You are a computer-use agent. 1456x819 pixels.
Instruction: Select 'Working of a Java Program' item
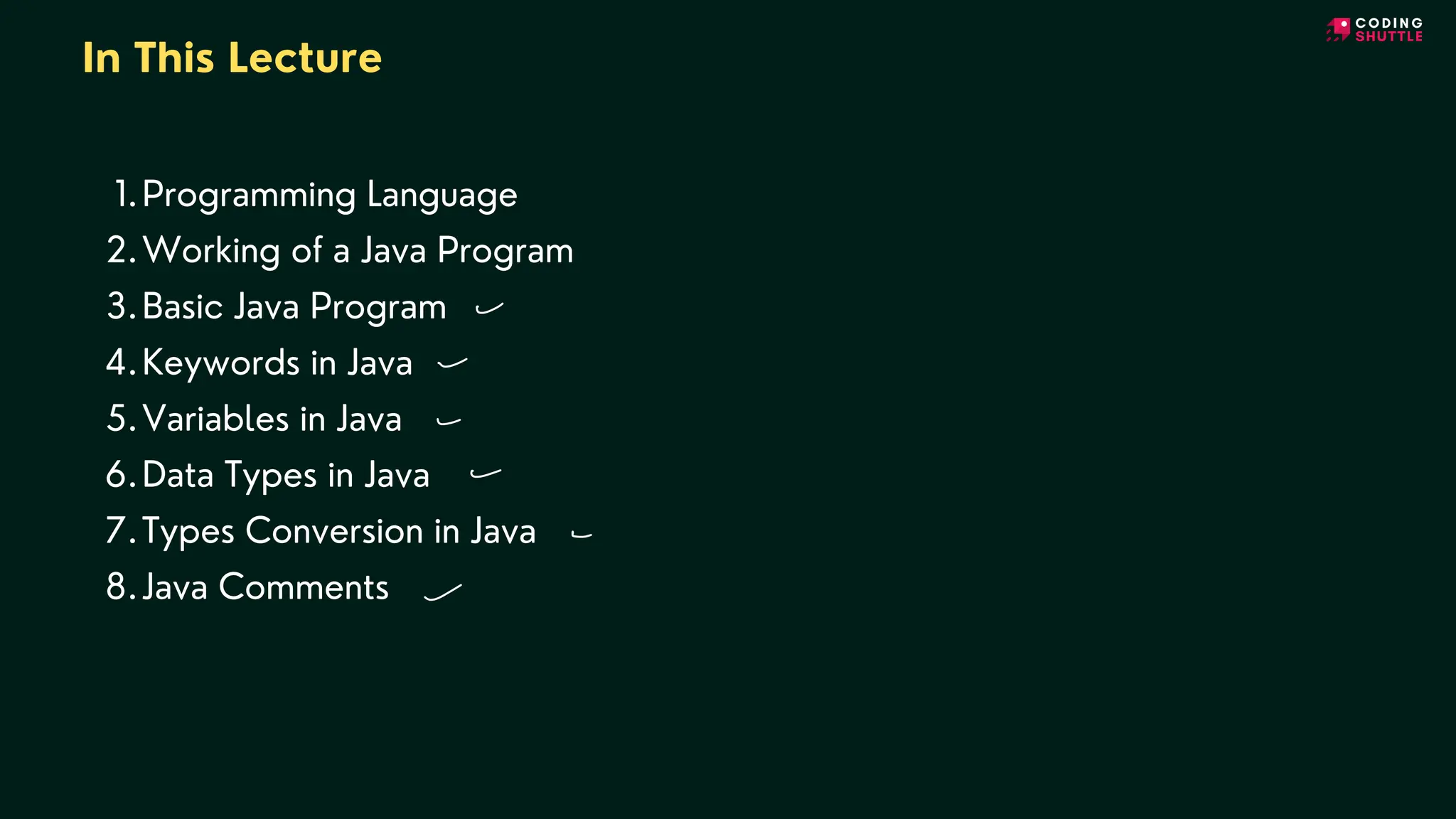[358, 251]
